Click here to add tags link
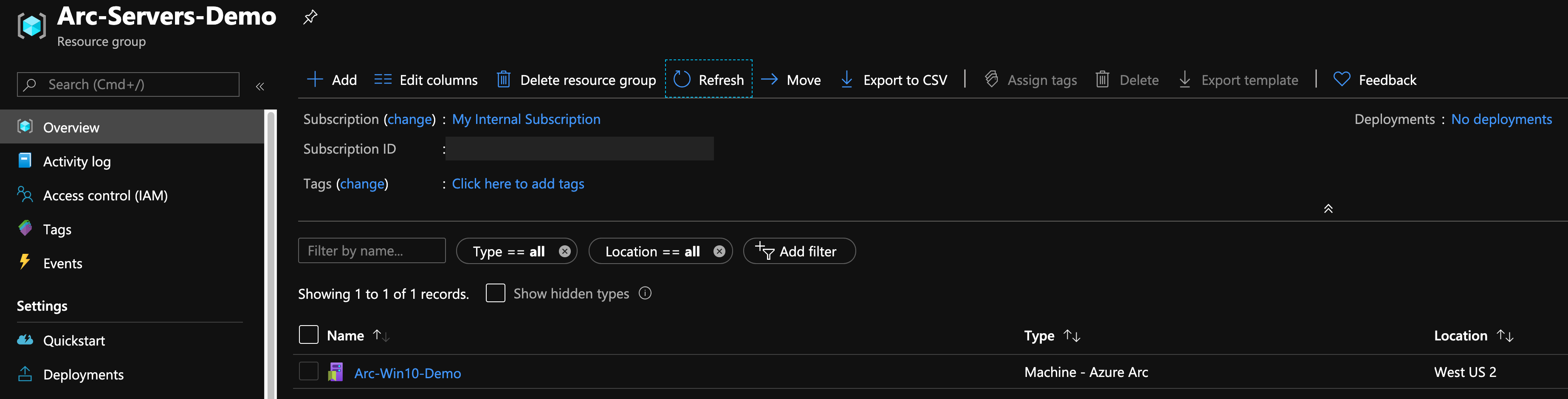This screenshot has width=1568, height=399. (518, 184)
